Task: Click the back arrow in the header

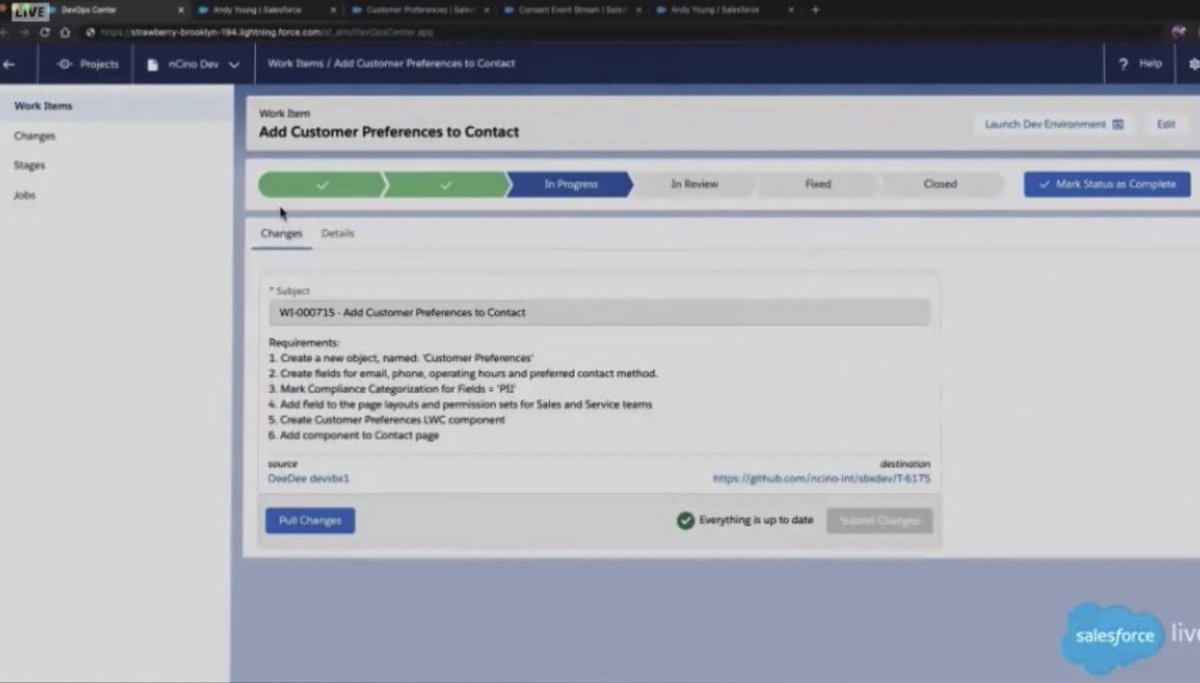Action: (x=9, y=64)
